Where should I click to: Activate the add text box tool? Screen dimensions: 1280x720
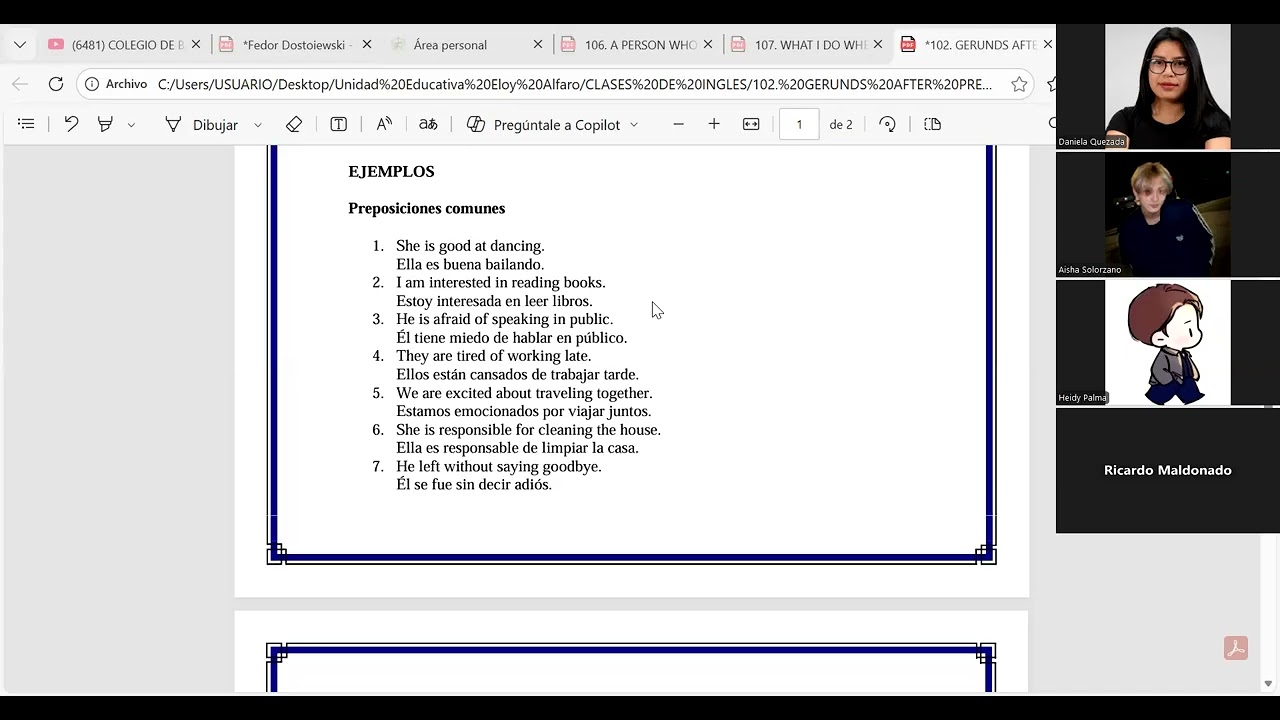[x=338, y=124]
